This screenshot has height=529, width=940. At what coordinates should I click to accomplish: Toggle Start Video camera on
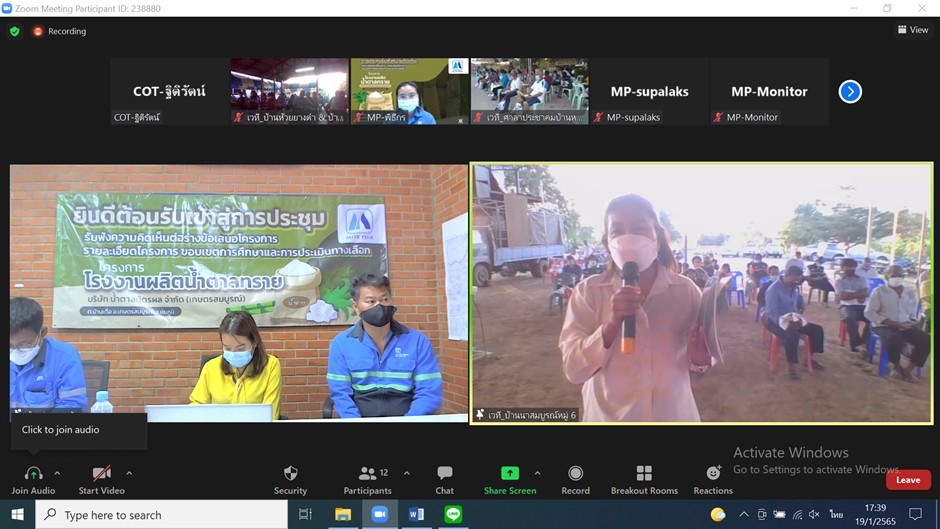(101, 478)
